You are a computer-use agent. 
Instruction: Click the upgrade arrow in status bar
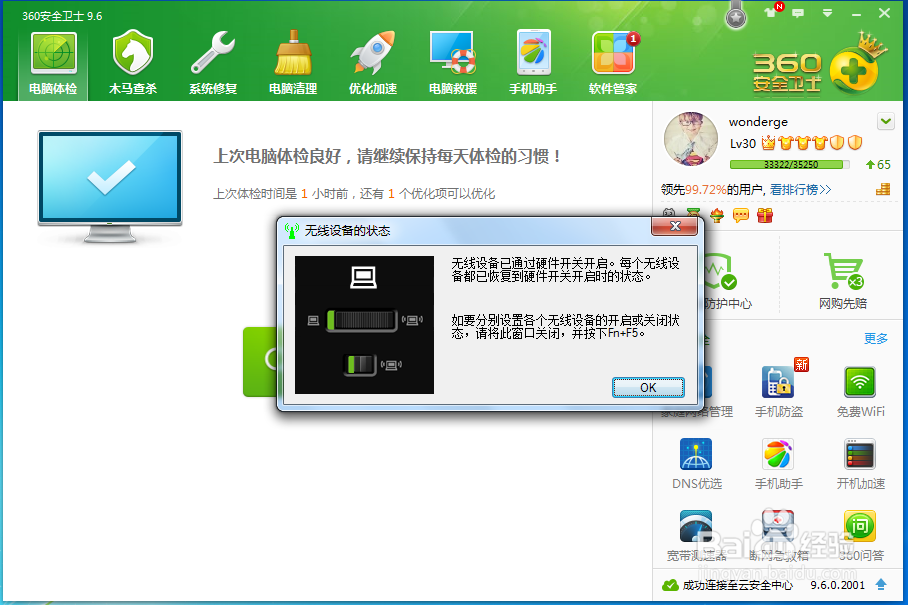pos(881,584)
